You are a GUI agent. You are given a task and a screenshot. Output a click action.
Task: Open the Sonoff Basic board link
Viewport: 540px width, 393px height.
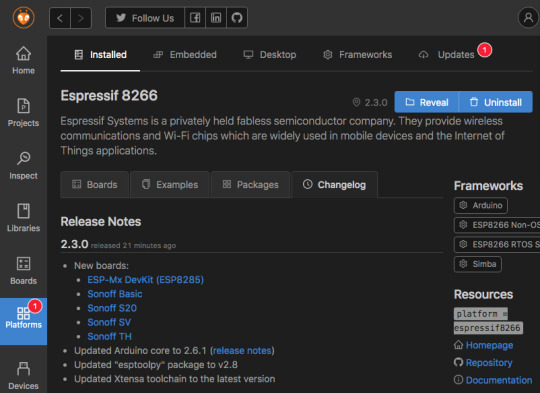115,294
